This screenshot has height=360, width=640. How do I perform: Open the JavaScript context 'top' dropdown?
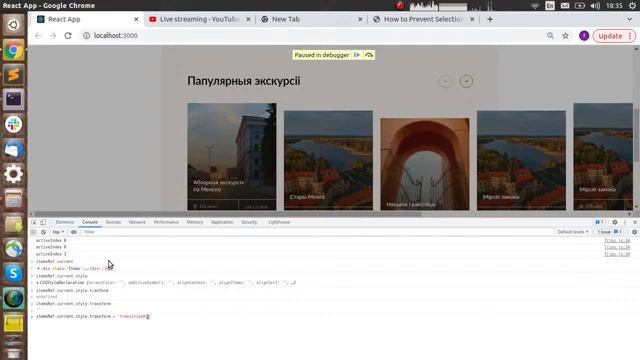(x=58, y=232)
